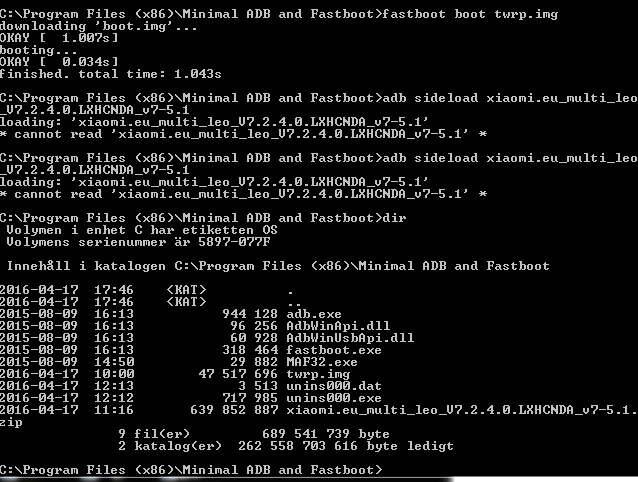638x482 pixels.
Task: Click the MAF32.exe filename
Action: coord(322,362)
